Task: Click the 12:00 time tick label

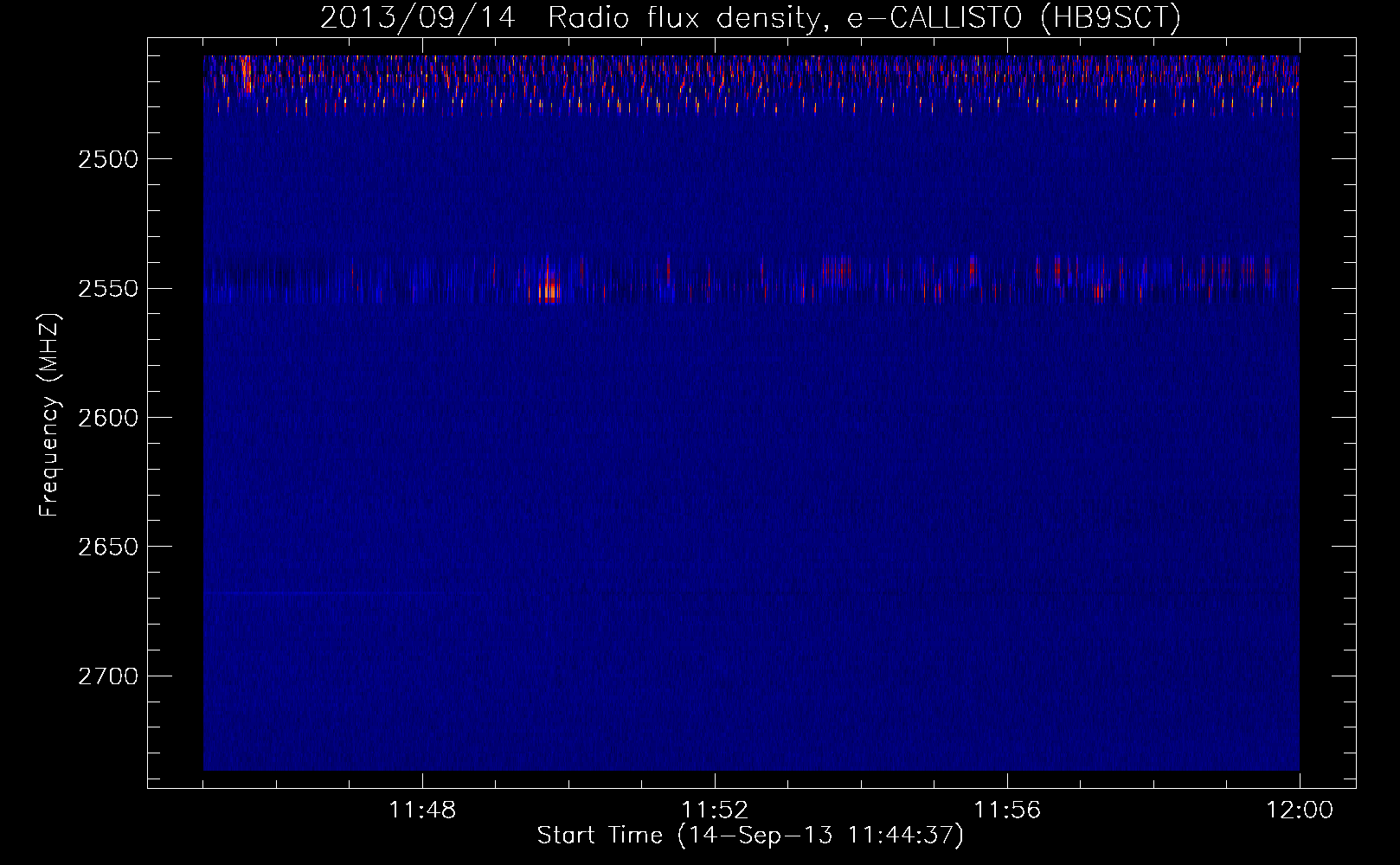Action: tap(1300, 811)
